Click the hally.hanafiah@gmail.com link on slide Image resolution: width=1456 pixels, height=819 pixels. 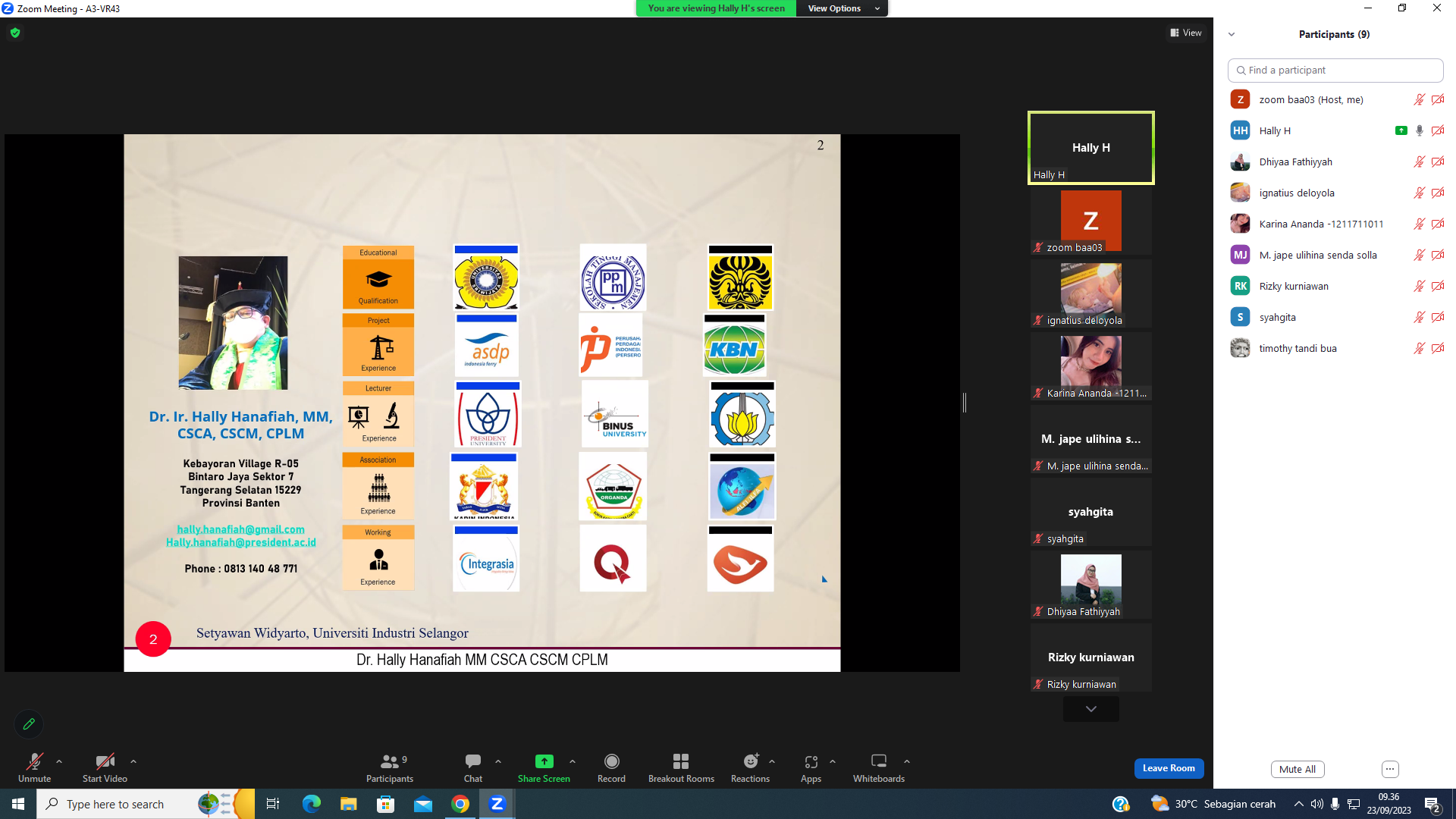pos(240,529)
